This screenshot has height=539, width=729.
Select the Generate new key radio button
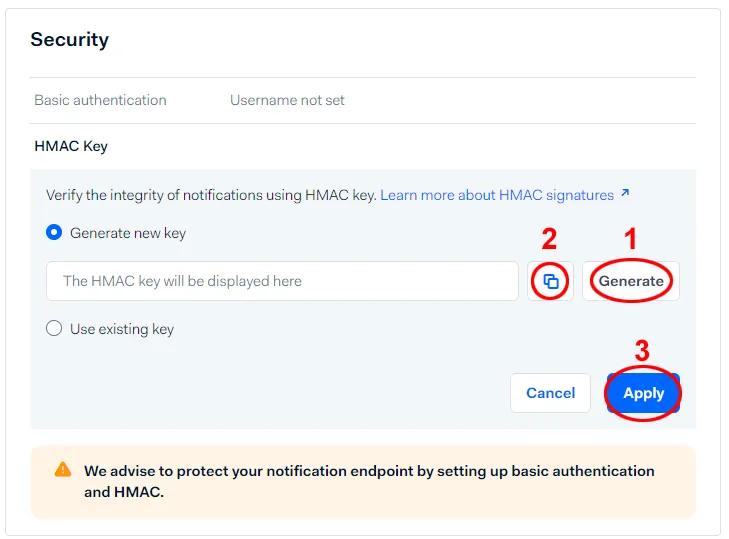54,232
